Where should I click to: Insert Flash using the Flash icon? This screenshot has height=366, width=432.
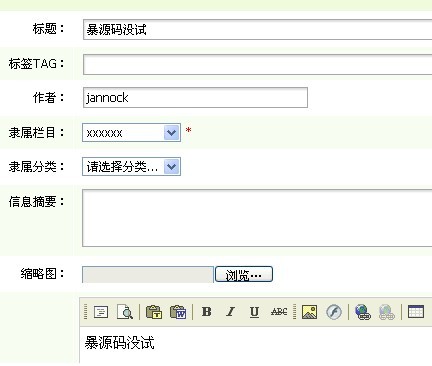[334, 312]
